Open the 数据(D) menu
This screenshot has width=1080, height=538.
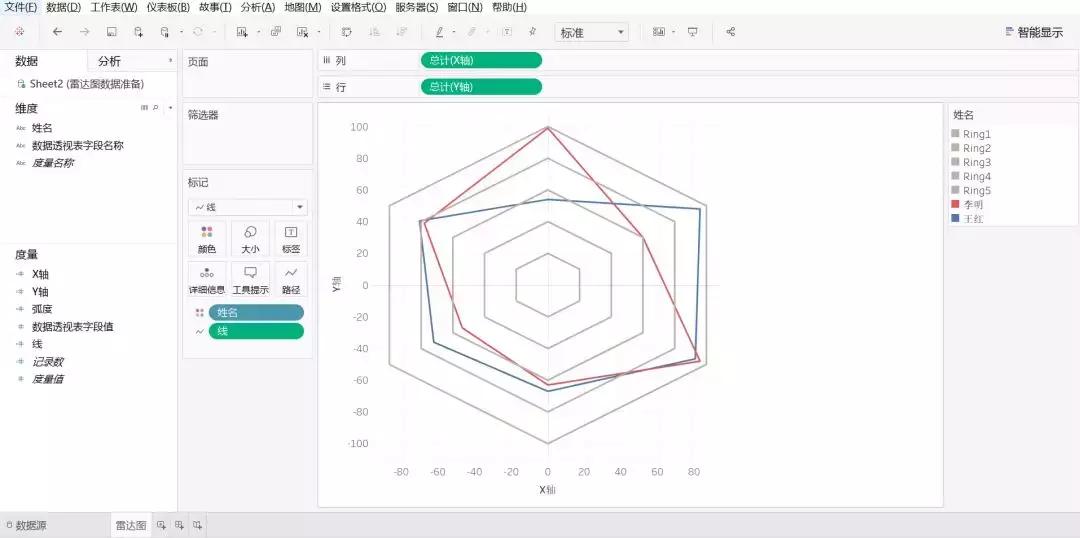pos(63,7)
